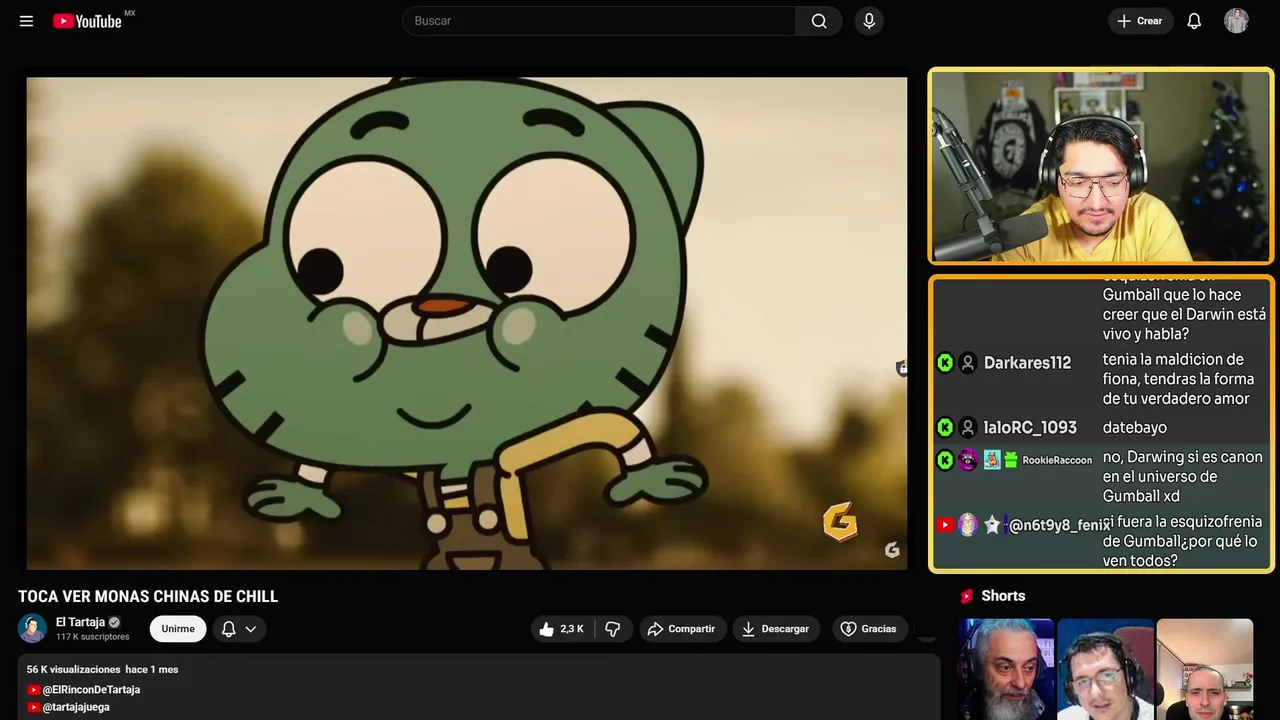Join channel with Unirme button
Viewport: 1280px width, 720px height.
point(178,629)
